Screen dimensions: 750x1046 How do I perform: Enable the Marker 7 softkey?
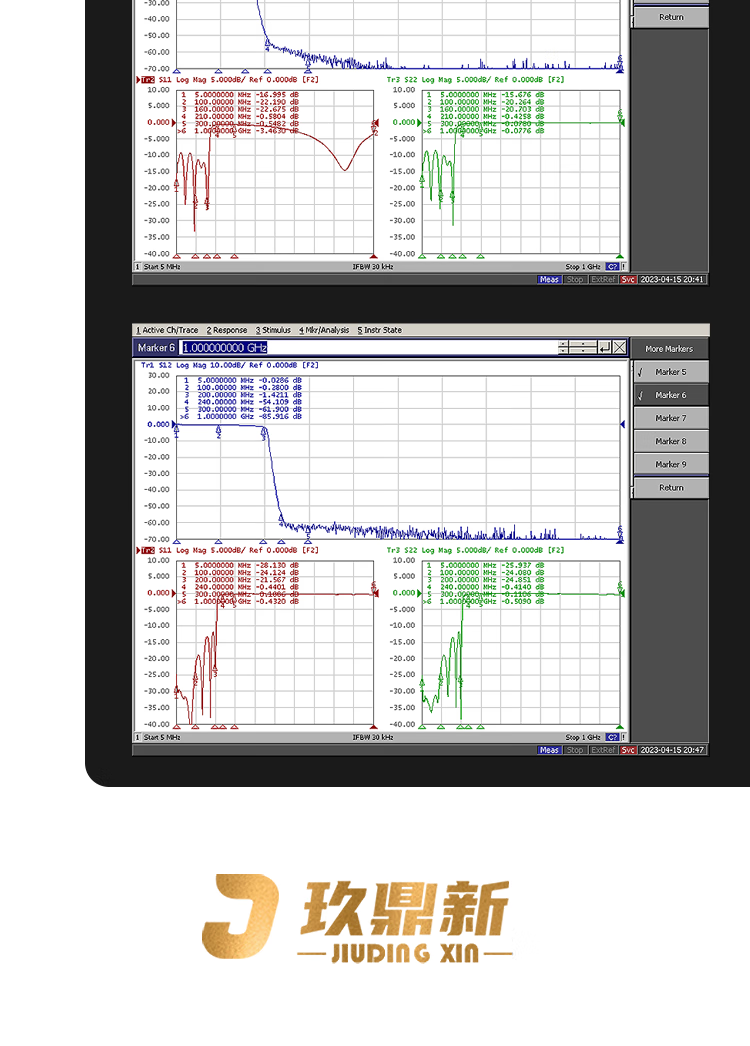(x=670, y=418)
